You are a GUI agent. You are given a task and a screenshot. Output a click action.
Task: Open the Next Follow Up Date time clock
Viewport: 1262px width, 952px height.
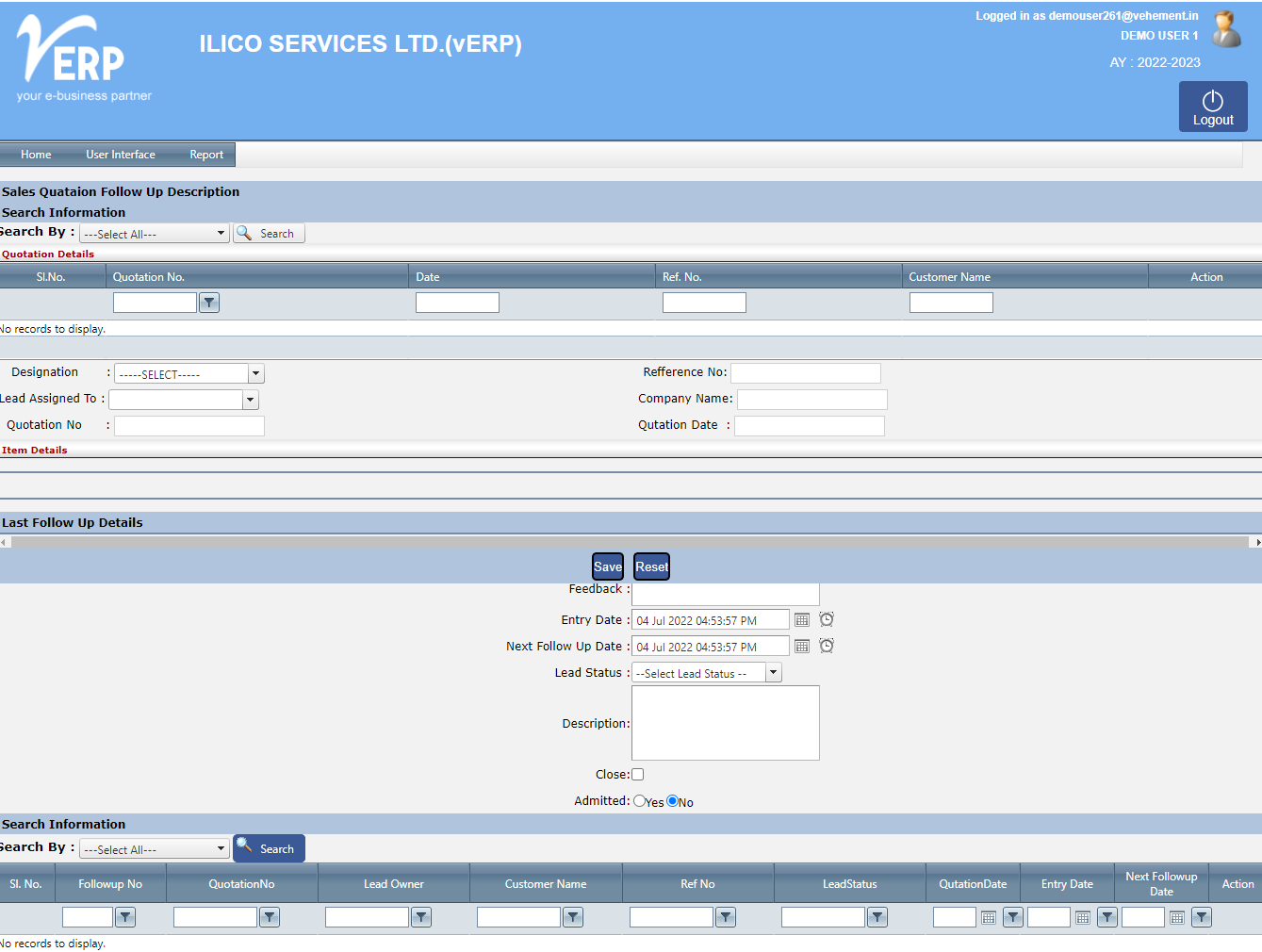[827, 646]
